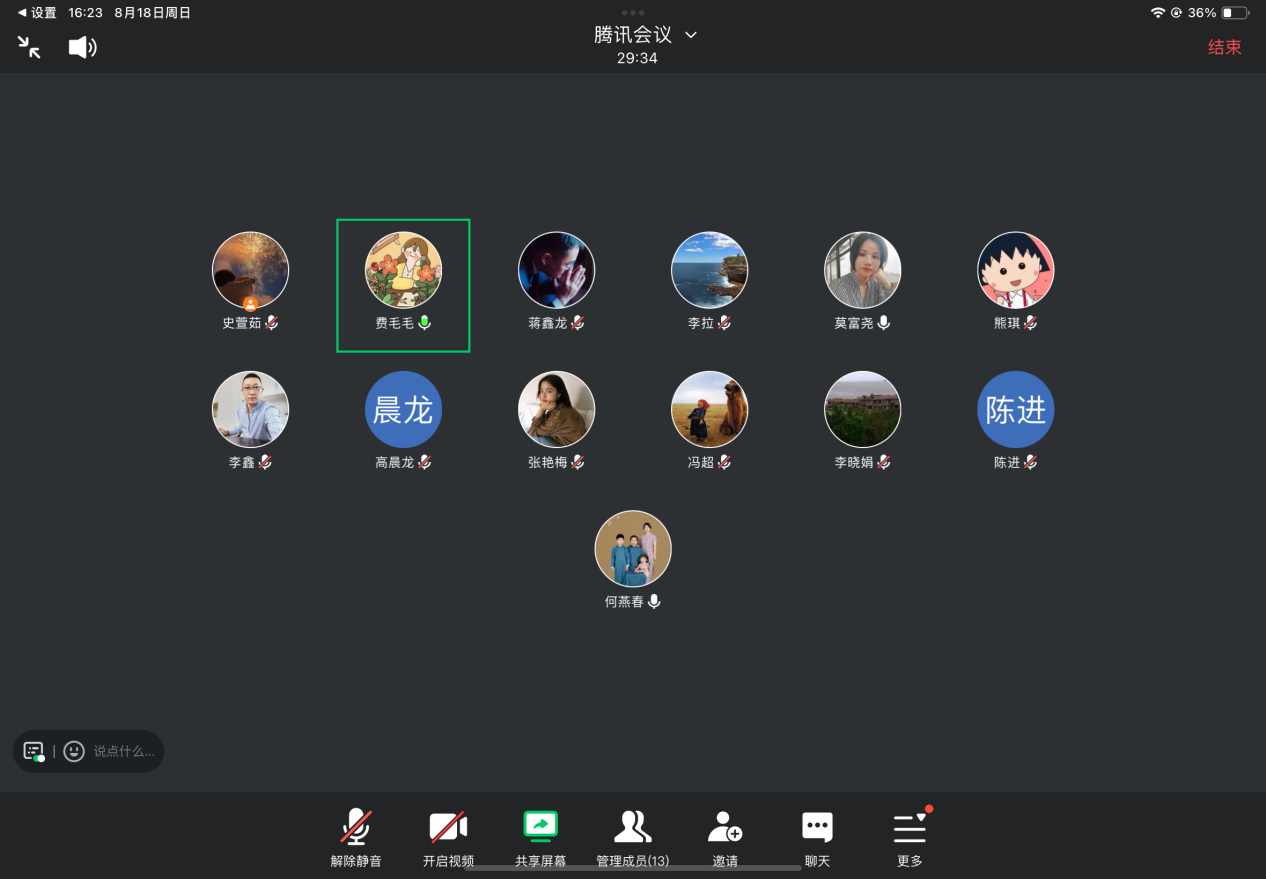Open the subtitles icon beside the emoji
Image resolution: width=1266 pixels, height=879 pixels.
(34, 751)
